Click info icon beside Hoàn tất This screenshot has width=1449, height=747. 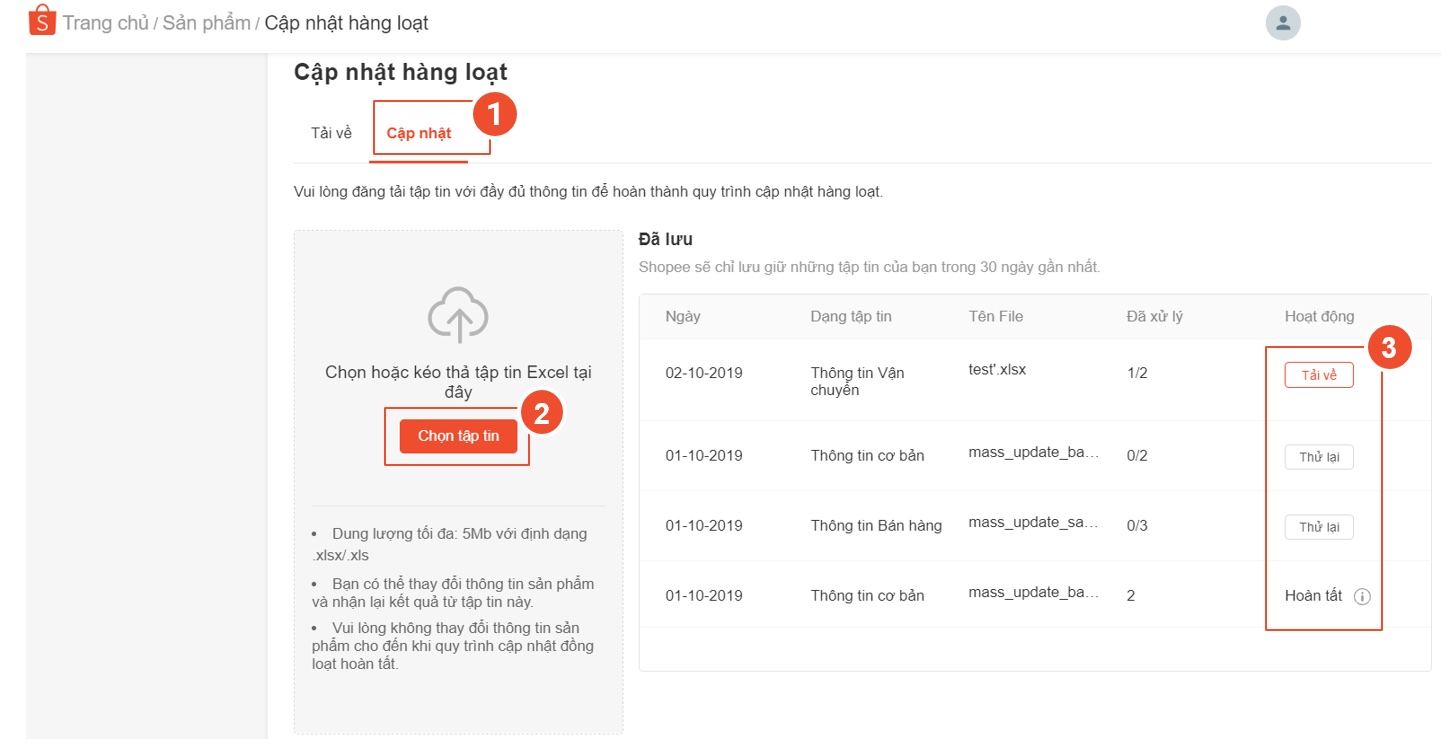1362,597
